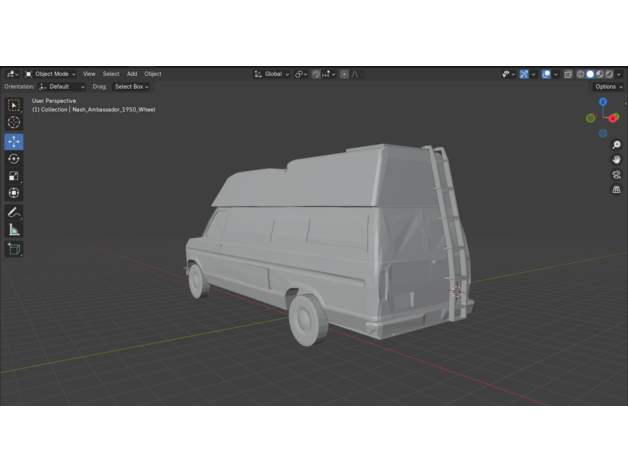Click the zoom magnifier viewport icon
The width and height of the screenshot is (628, 472).
tap(616, 145)
